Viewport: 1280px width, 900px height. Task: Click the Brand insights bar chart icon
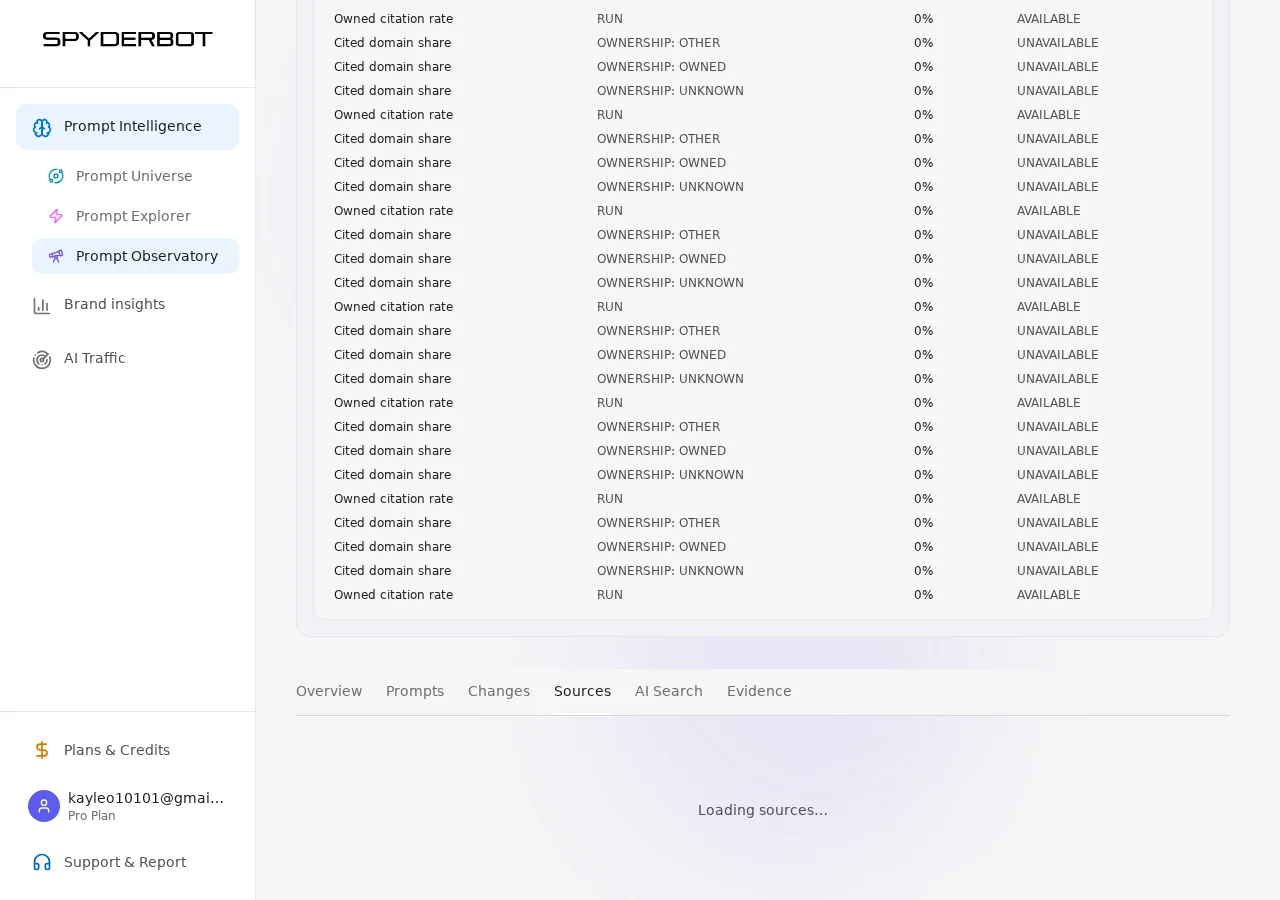tap(42, 305)
